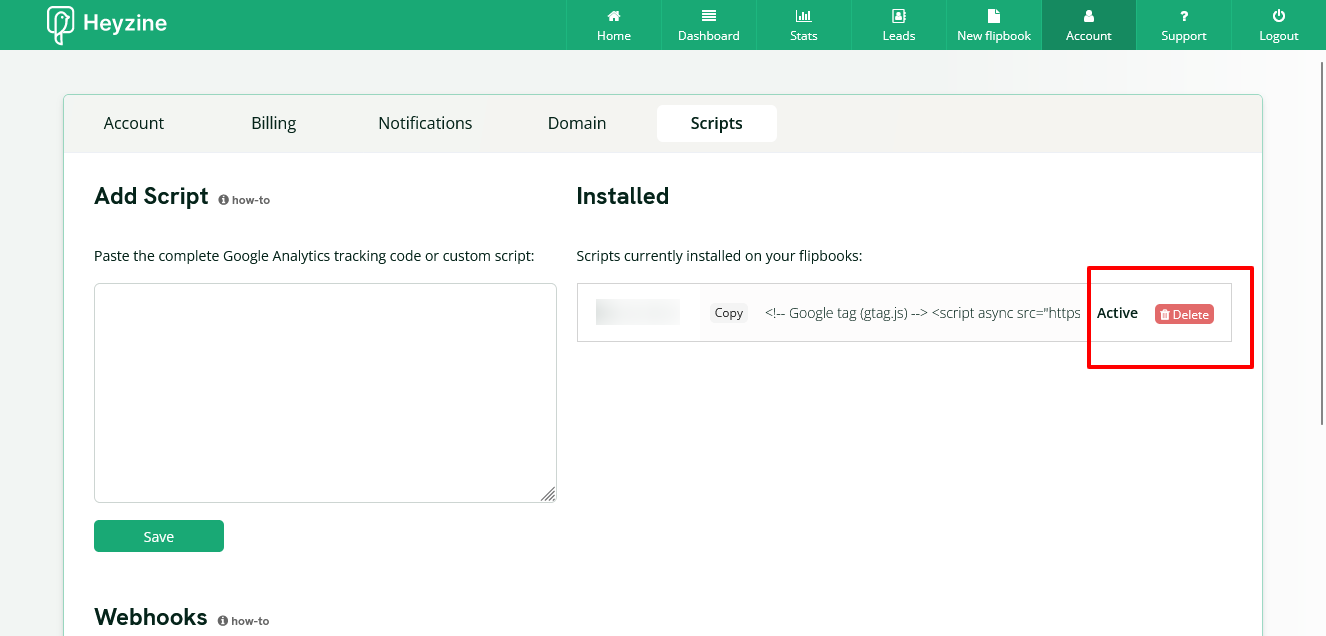Open the Heyzine Home page
This screenshot has height=636, width=1326.
(613, 25)
